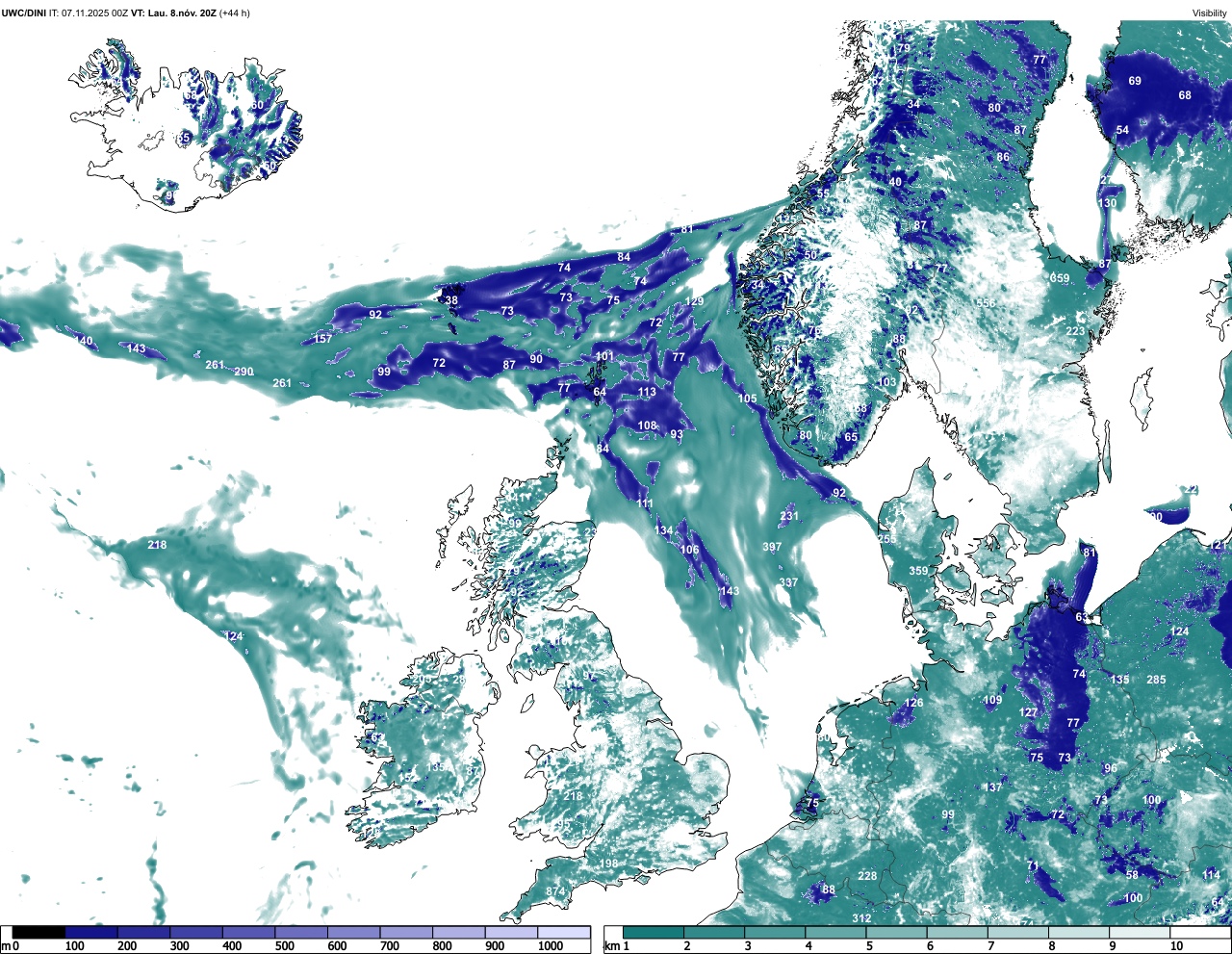Image resolution: width=1232 pixels, height=954 pixels.
Task: Select the 500–600 m purple legend swatch
Action: coord(301,932)
